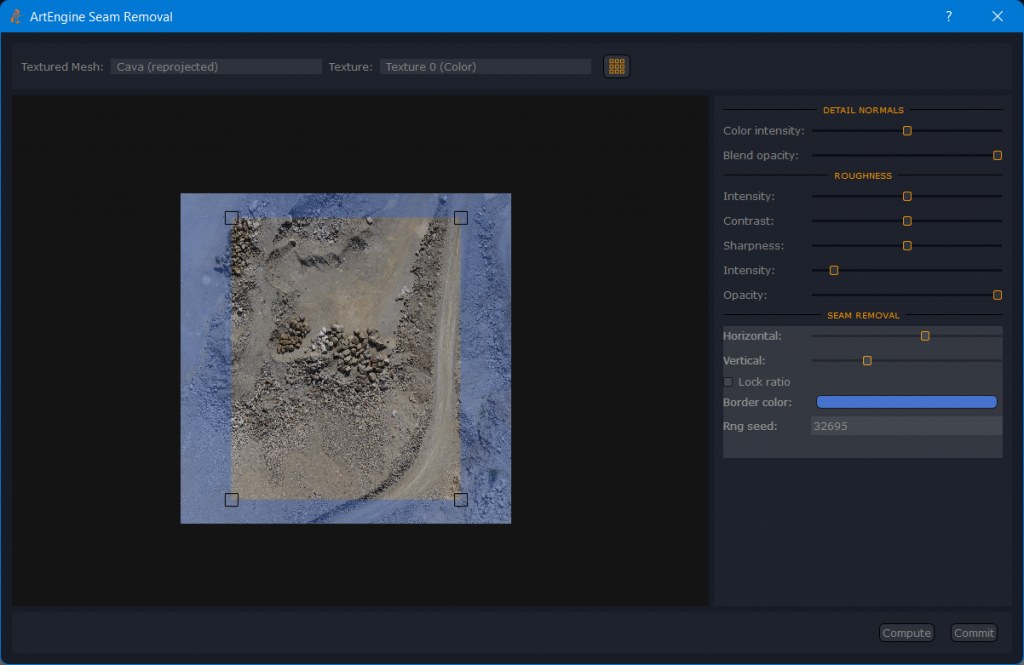The height and width of the screenshot is (665, 1024).
Task: Collapse the ROUGHNESS section header
Action: click(862, 176)
